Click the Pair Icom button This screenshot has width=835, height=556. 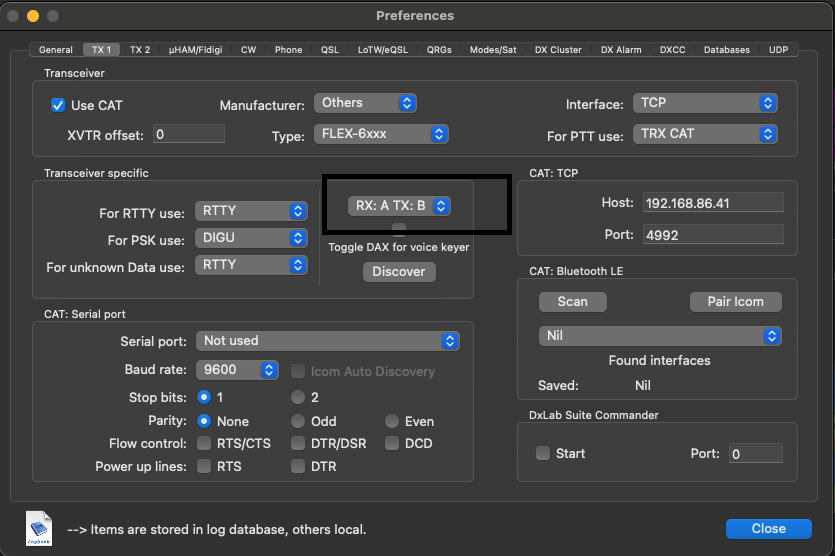pyautogui.click(x=735, y=301)
